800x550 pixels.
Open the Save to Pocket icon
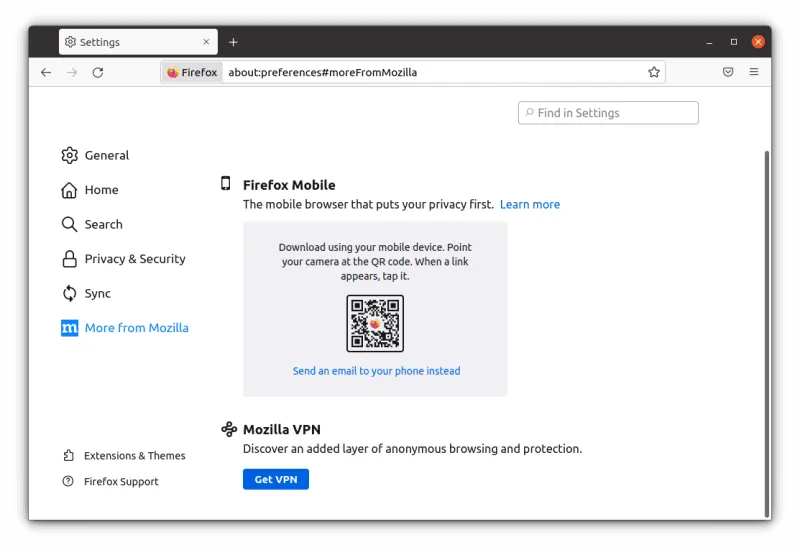click(728, 72)
